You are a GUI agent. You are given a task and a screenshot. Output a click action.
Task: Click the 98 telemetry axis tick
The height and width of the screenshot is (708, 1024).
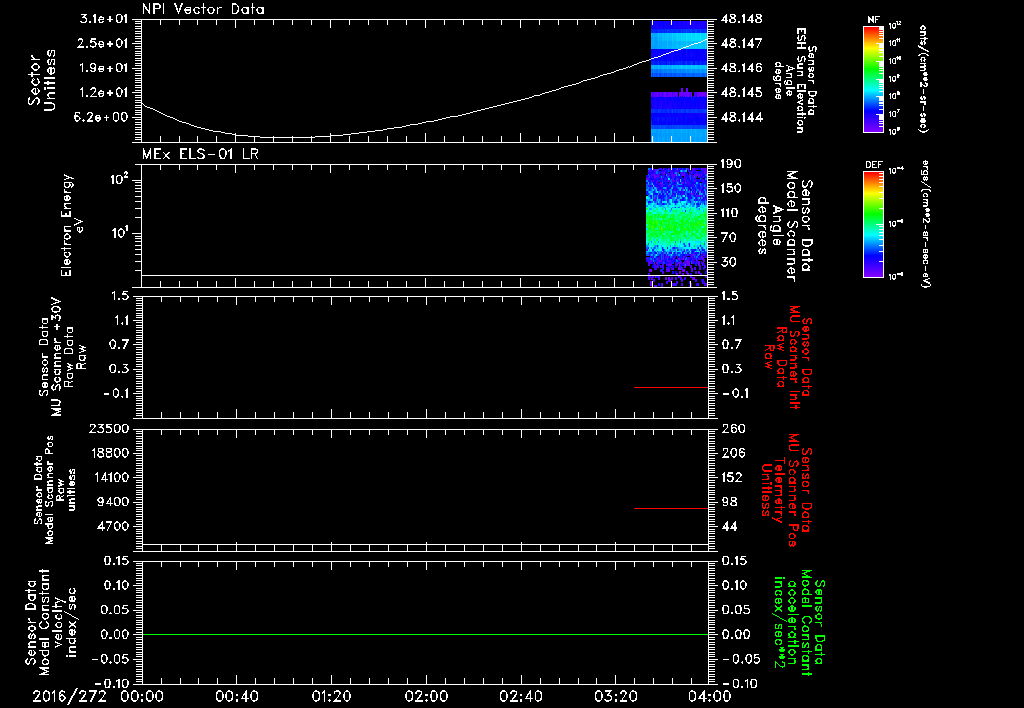click(x=728, y=502)
